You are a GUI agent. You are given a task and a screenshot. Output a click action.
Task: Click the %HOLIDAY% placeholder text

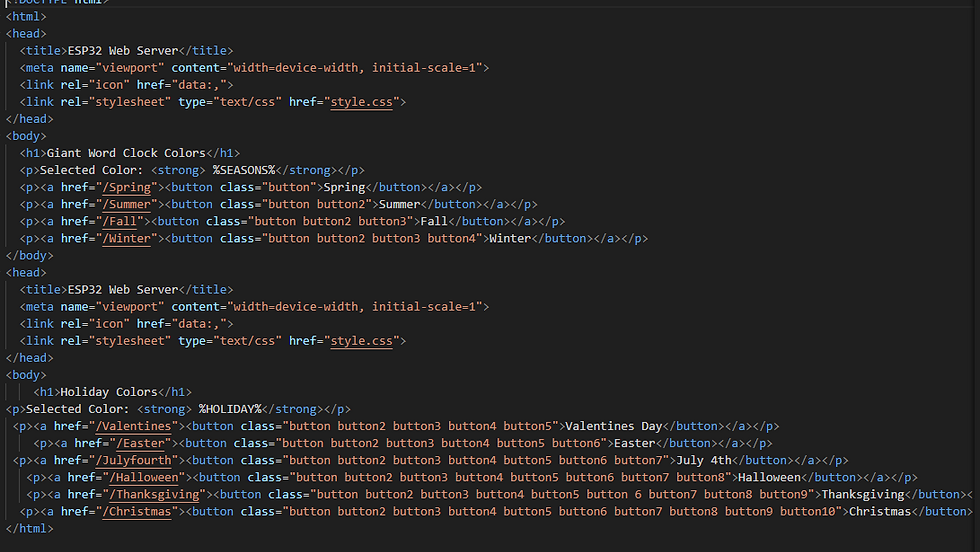point(229,409)
